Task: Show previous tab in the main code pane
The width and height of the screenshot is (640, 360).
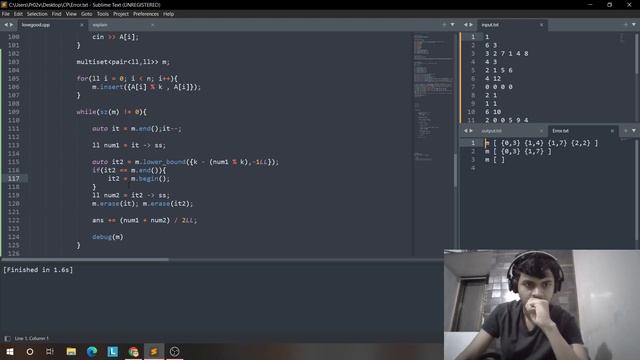Action: (6, 25)
